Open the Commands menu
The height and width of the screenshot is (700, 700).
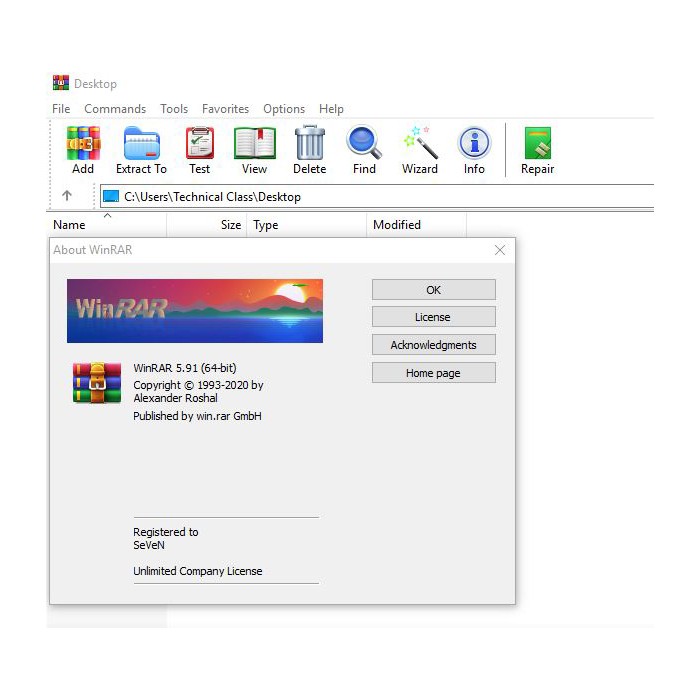pyautogui.click(x=115, y=109)
